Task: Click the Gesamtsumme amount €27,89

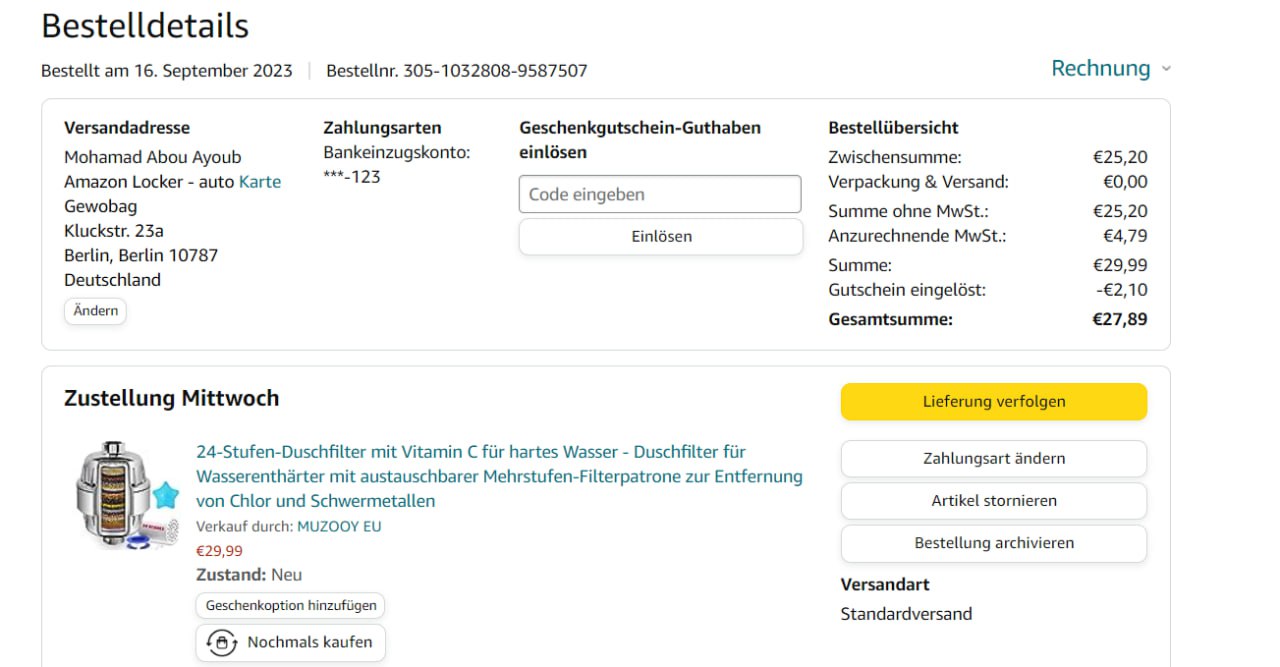Action: pos(1120,320)
